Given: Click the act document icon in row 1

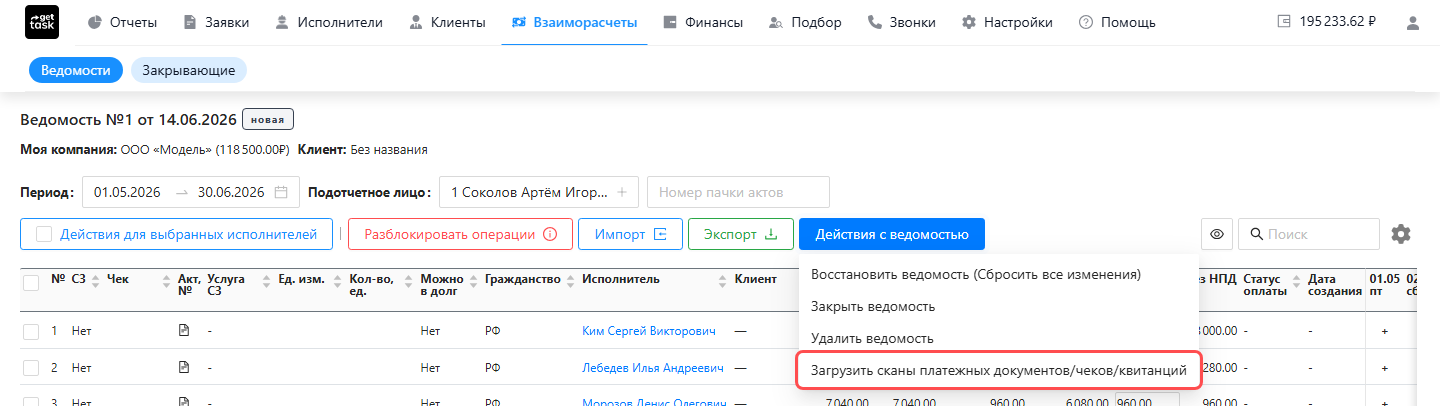Looking at the screenshot, I should (183, 330).
